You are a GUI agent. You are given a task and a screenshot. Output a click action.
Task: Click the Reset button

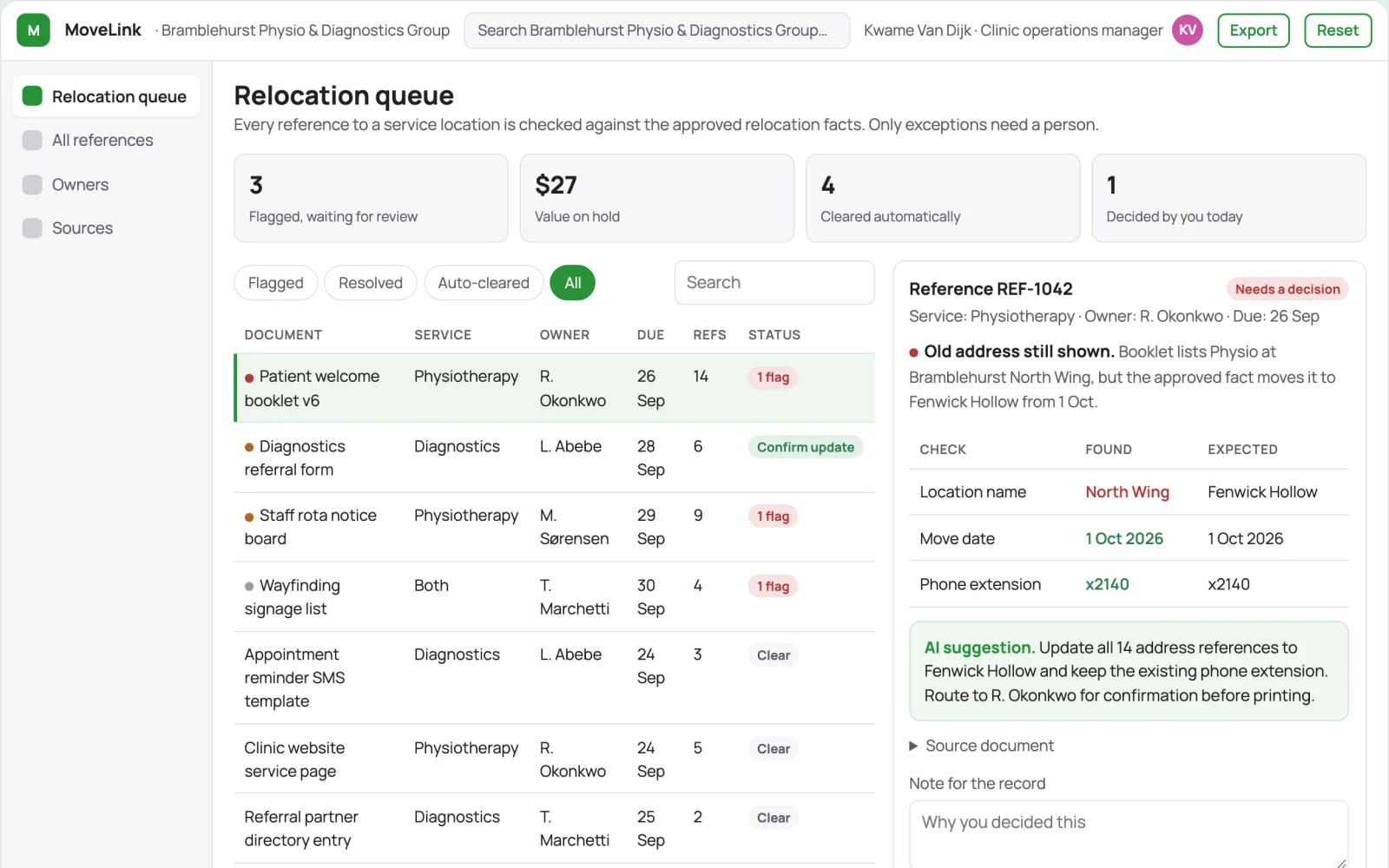1338,30
